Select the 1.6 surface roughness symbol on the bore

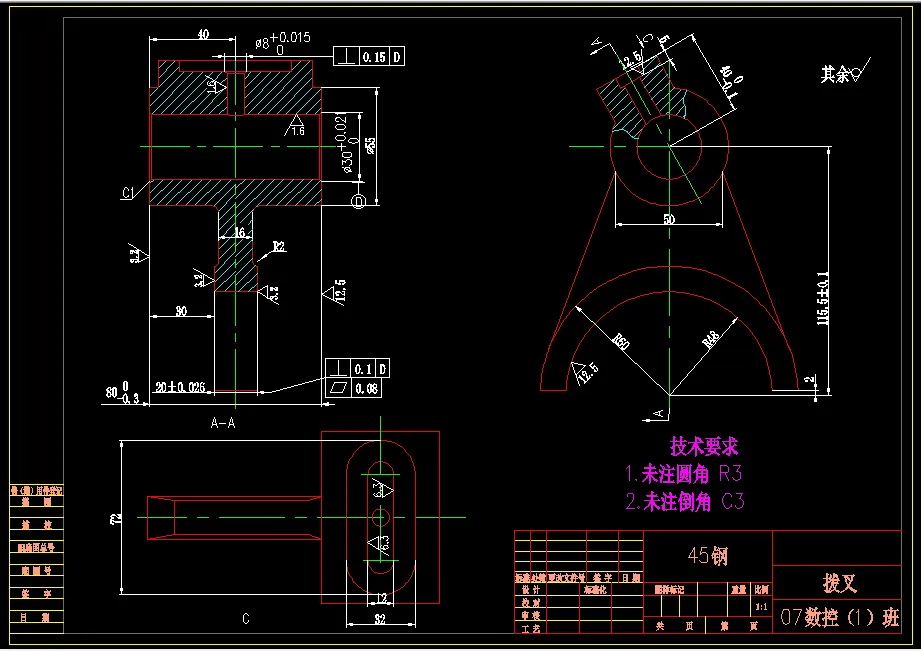point(297,128)
